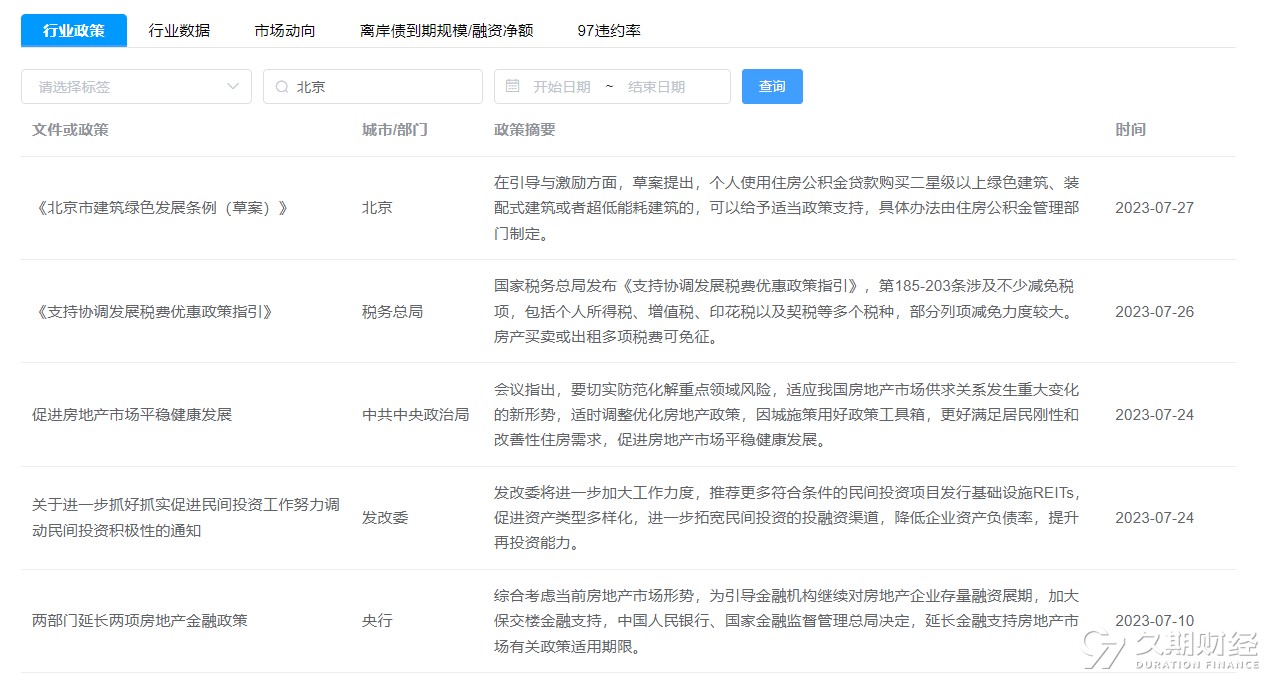Click the 政策摘要 column header

[524, 130]
